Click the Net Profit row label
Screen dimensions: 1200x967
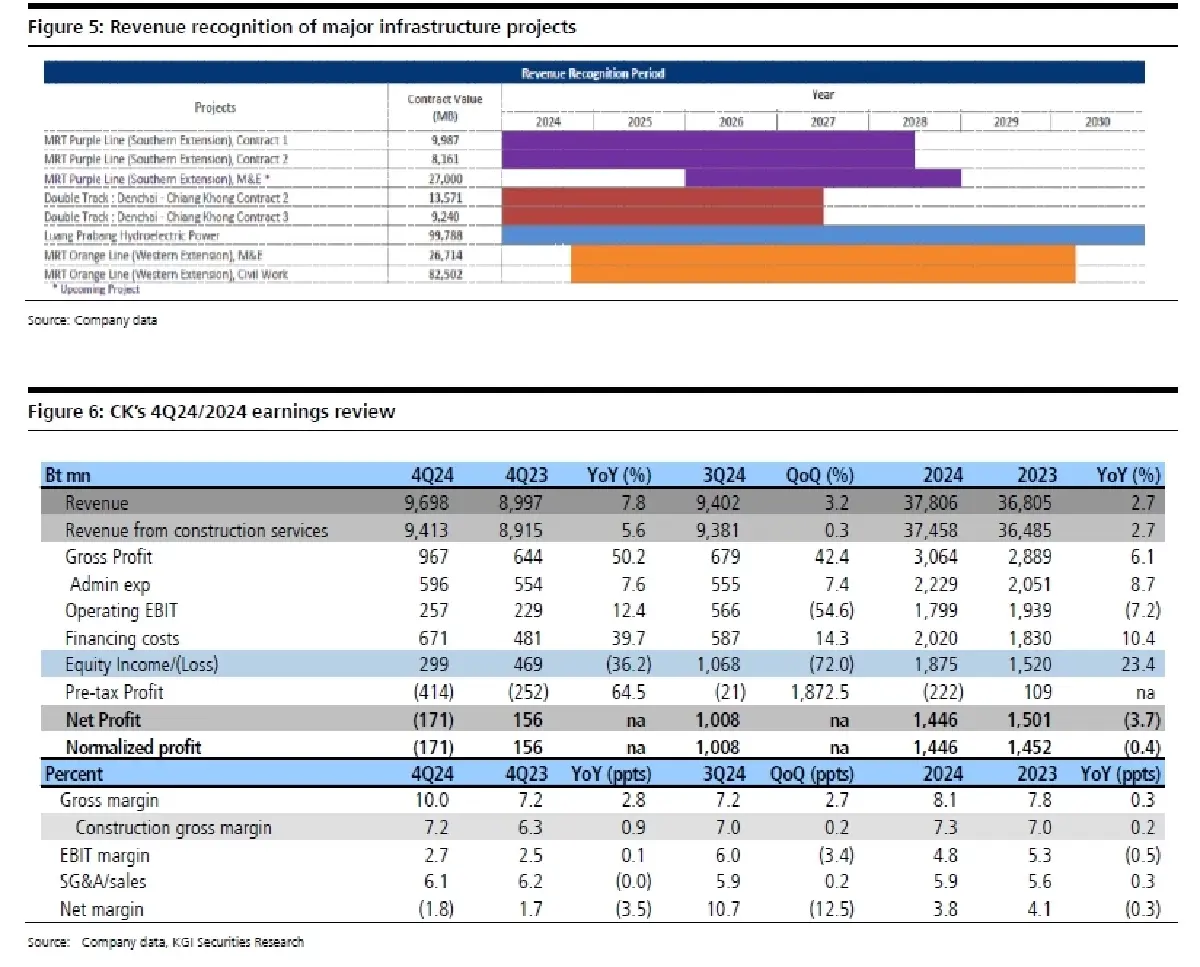pyautogui.click(x=103, y=720)
